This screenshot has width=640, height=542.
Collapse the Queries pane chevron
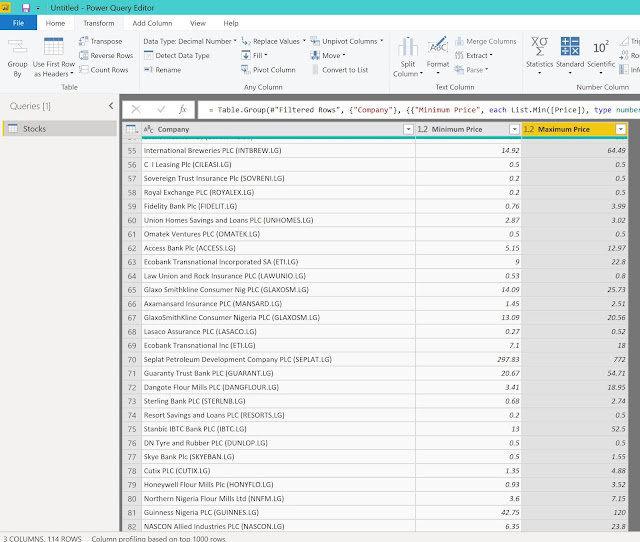(111, 106)
